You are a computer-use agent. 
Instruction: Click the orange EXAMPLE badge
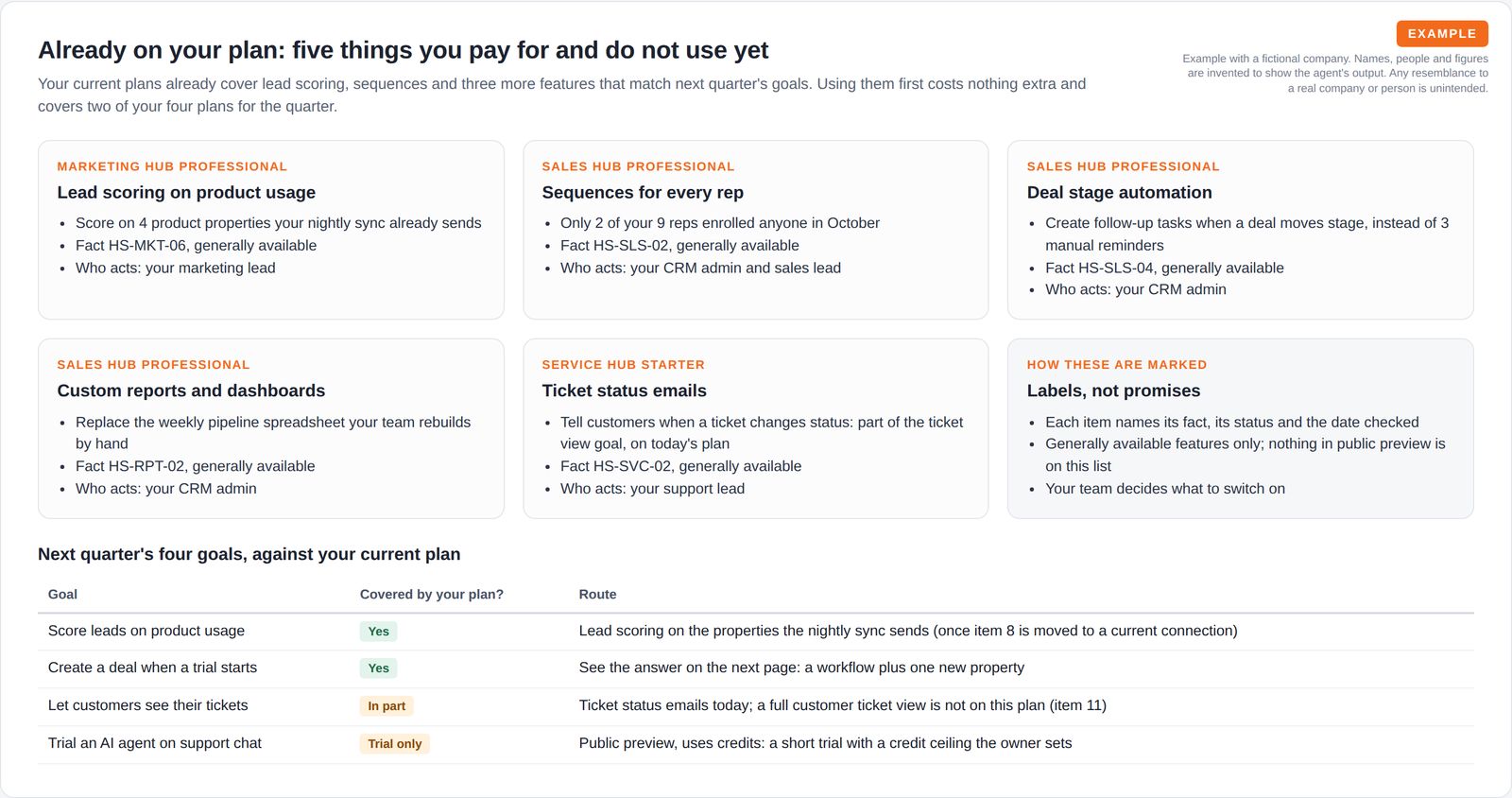1442,33
